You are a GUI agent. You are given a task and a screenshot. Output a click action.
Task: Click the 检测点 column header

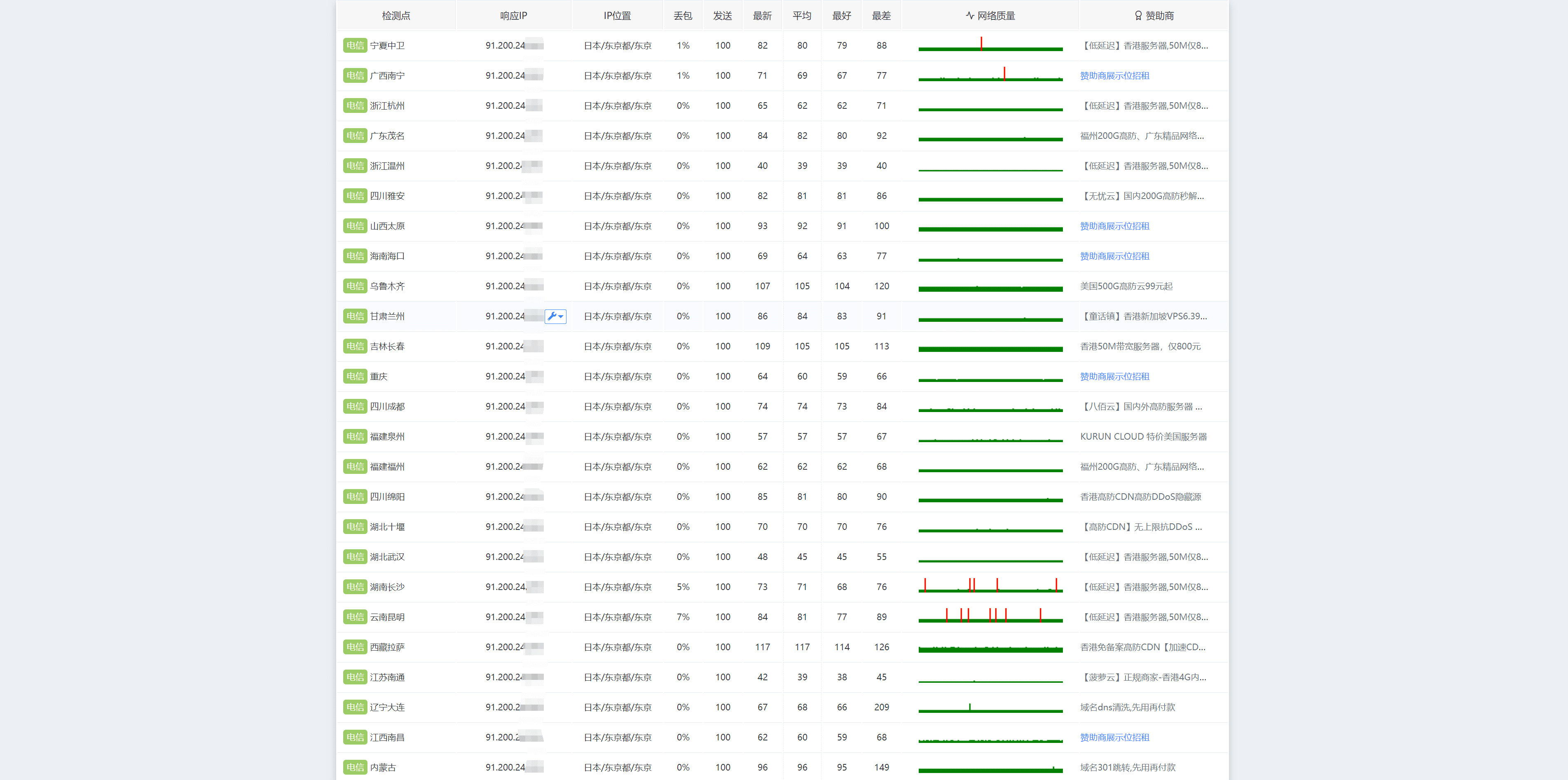[x=396, y=16]
